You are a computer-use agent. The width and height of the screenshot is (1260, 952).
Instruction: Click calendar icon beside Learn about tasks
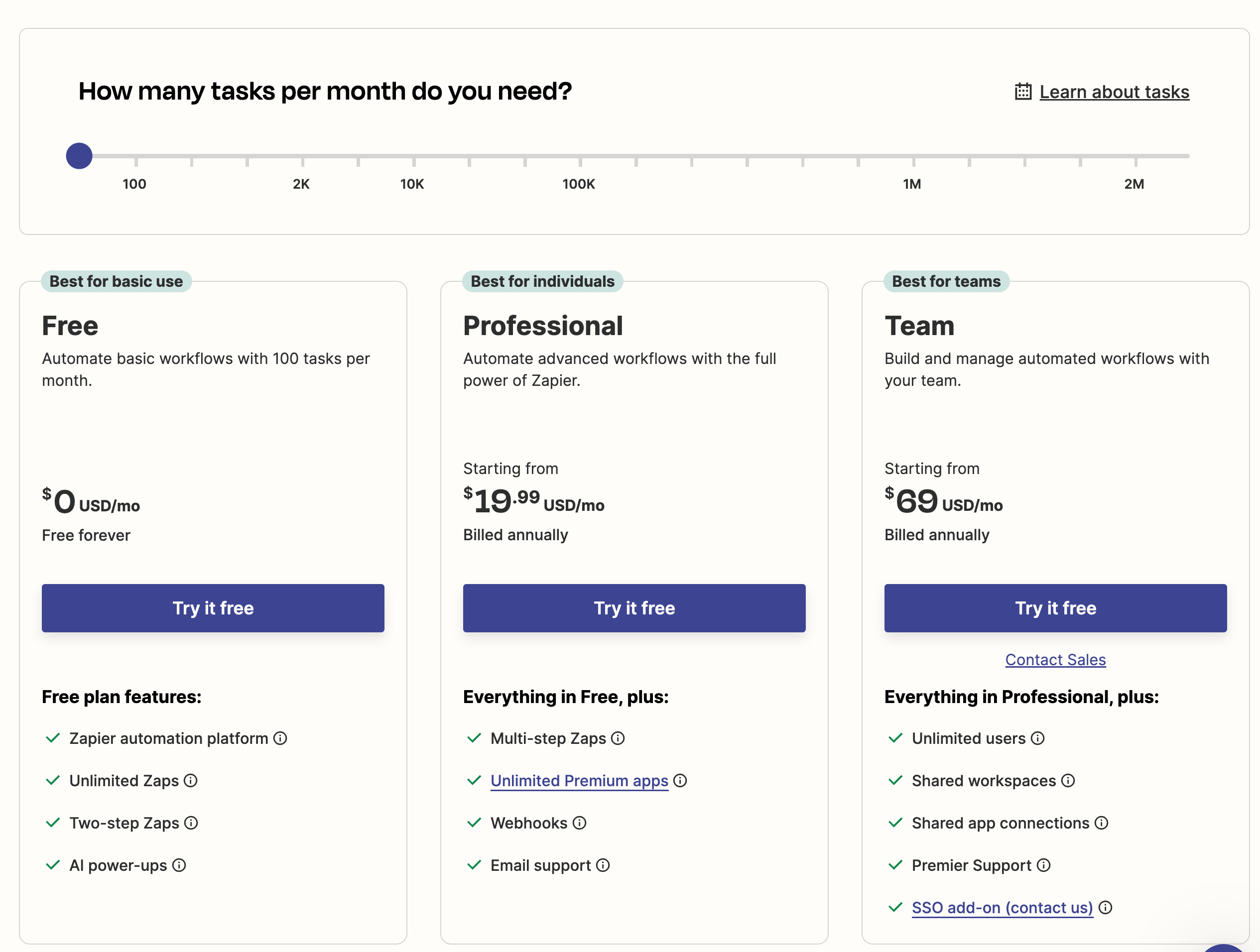1023,92
